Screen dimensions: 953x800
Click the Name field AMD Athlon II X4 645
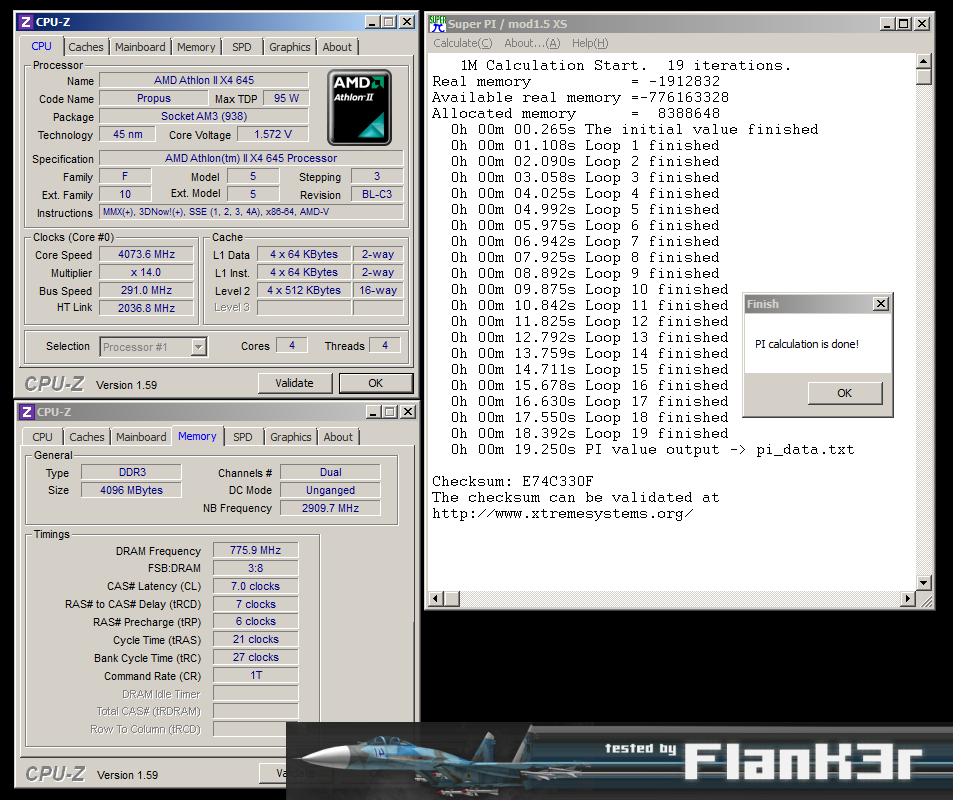204,80
